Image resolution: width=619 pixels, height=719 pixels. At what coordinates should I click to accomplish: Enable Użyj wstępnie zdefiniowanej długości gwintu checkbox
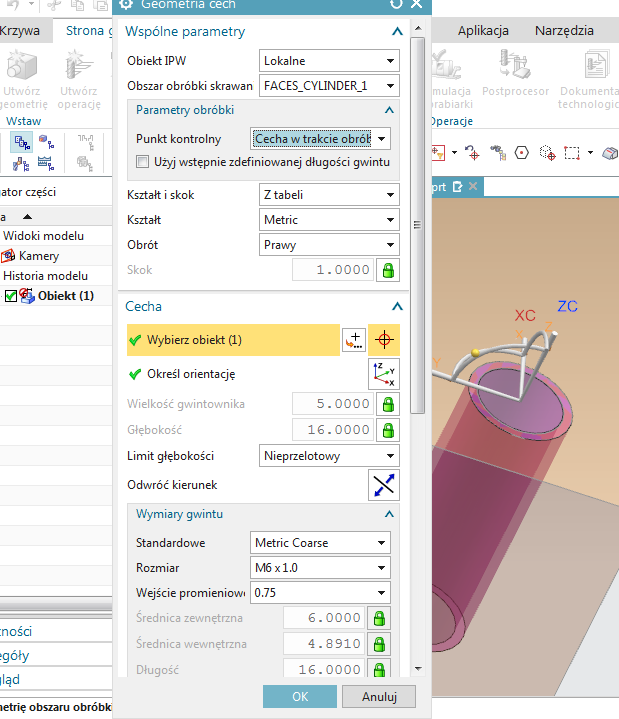coord(143,162)
